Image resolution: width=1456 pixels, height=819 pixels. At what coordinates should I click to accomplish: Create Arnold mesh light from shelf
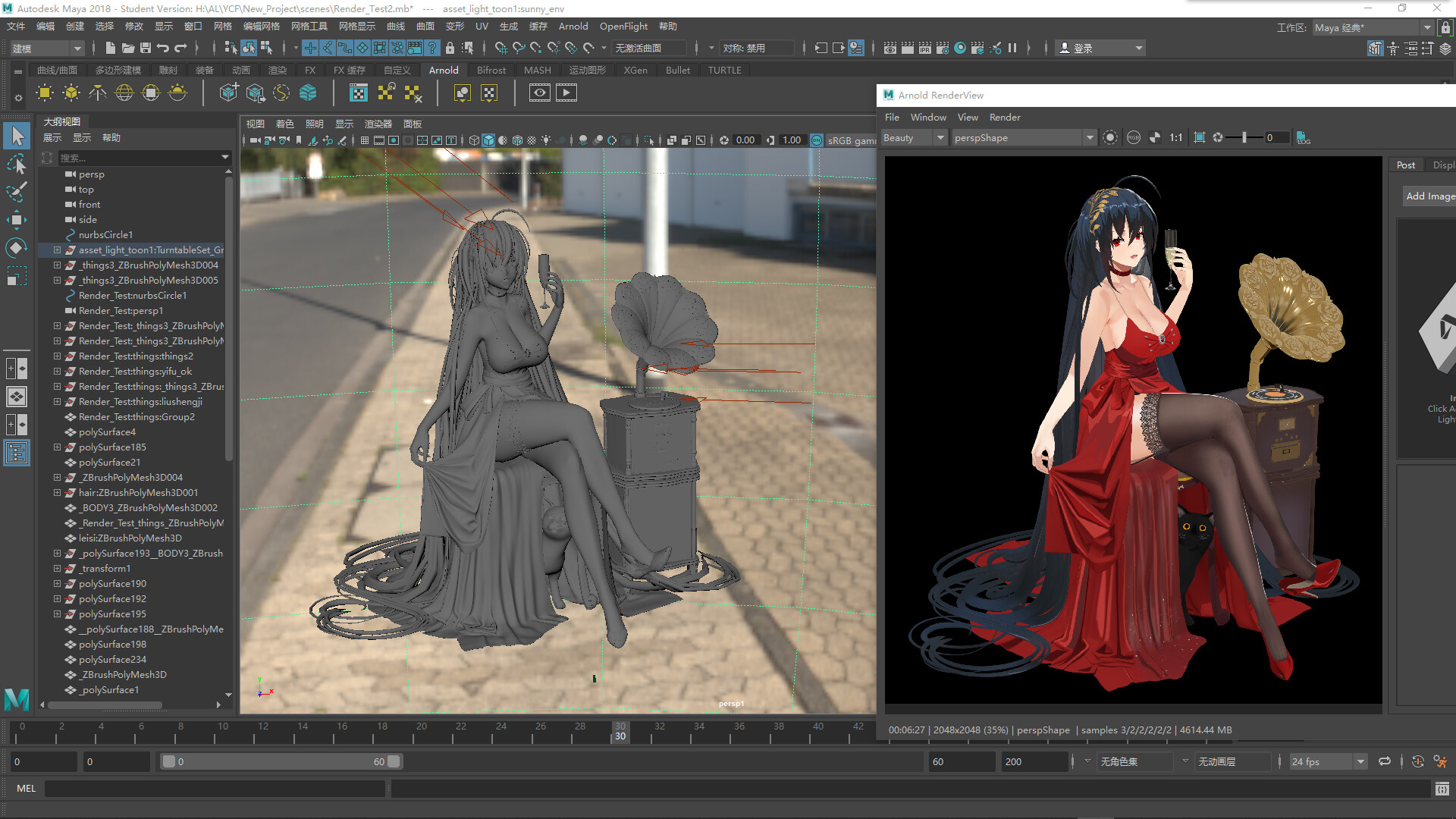pos(71,93)
